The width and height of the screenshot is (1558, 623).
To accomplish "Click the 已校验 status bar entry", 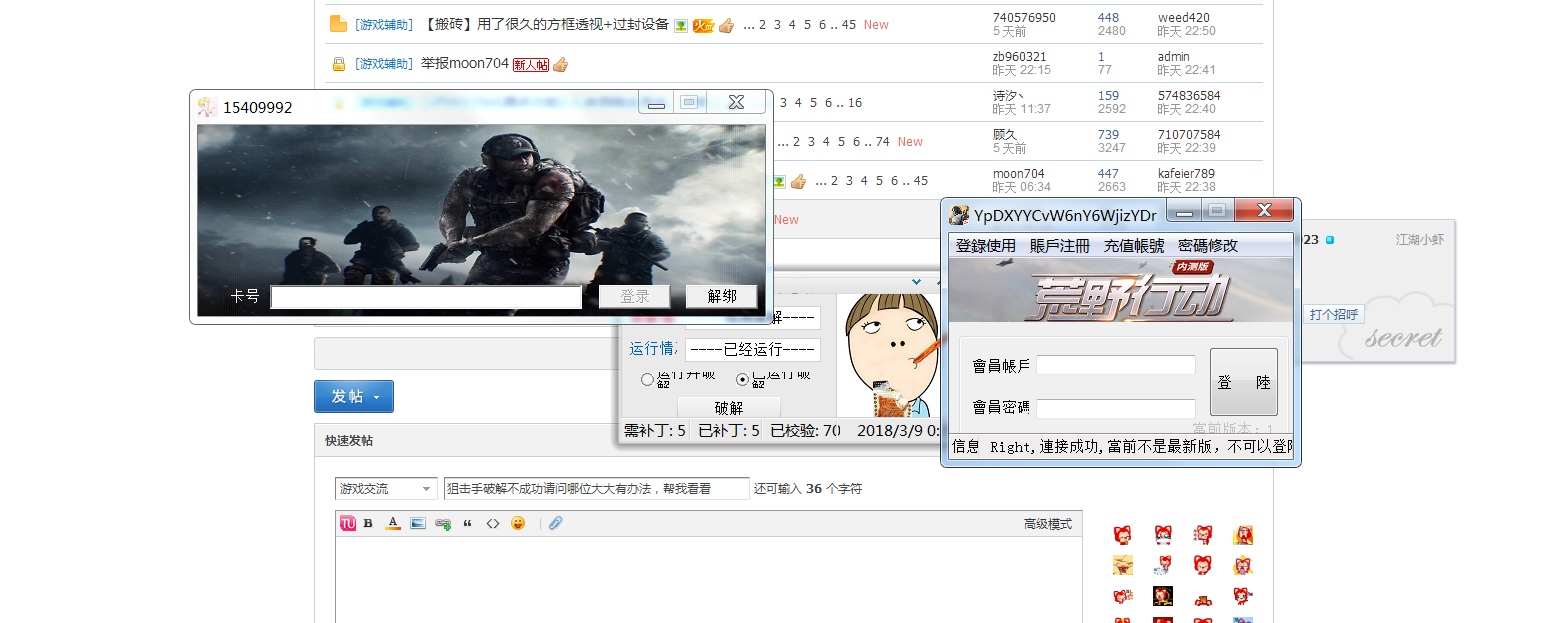I will click(x=806, y=431).
